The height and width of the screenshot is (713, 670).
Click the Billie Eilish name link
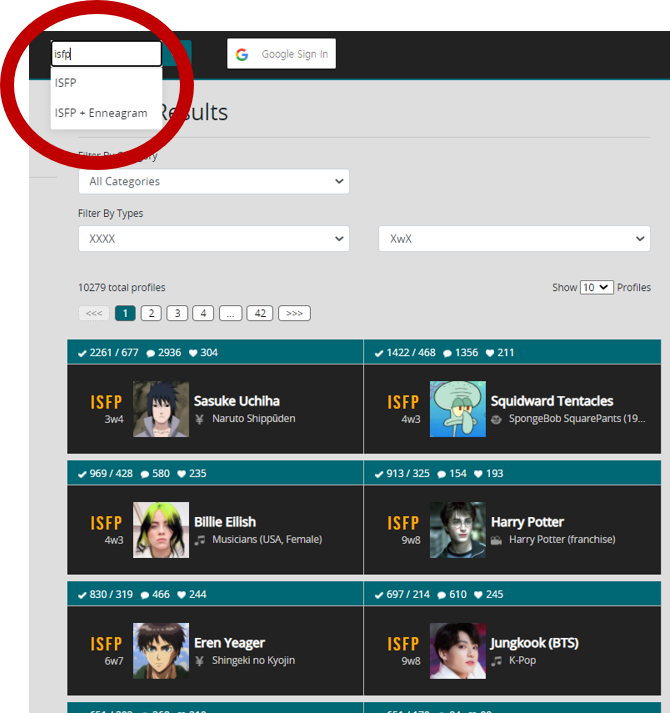coord(225,522)
